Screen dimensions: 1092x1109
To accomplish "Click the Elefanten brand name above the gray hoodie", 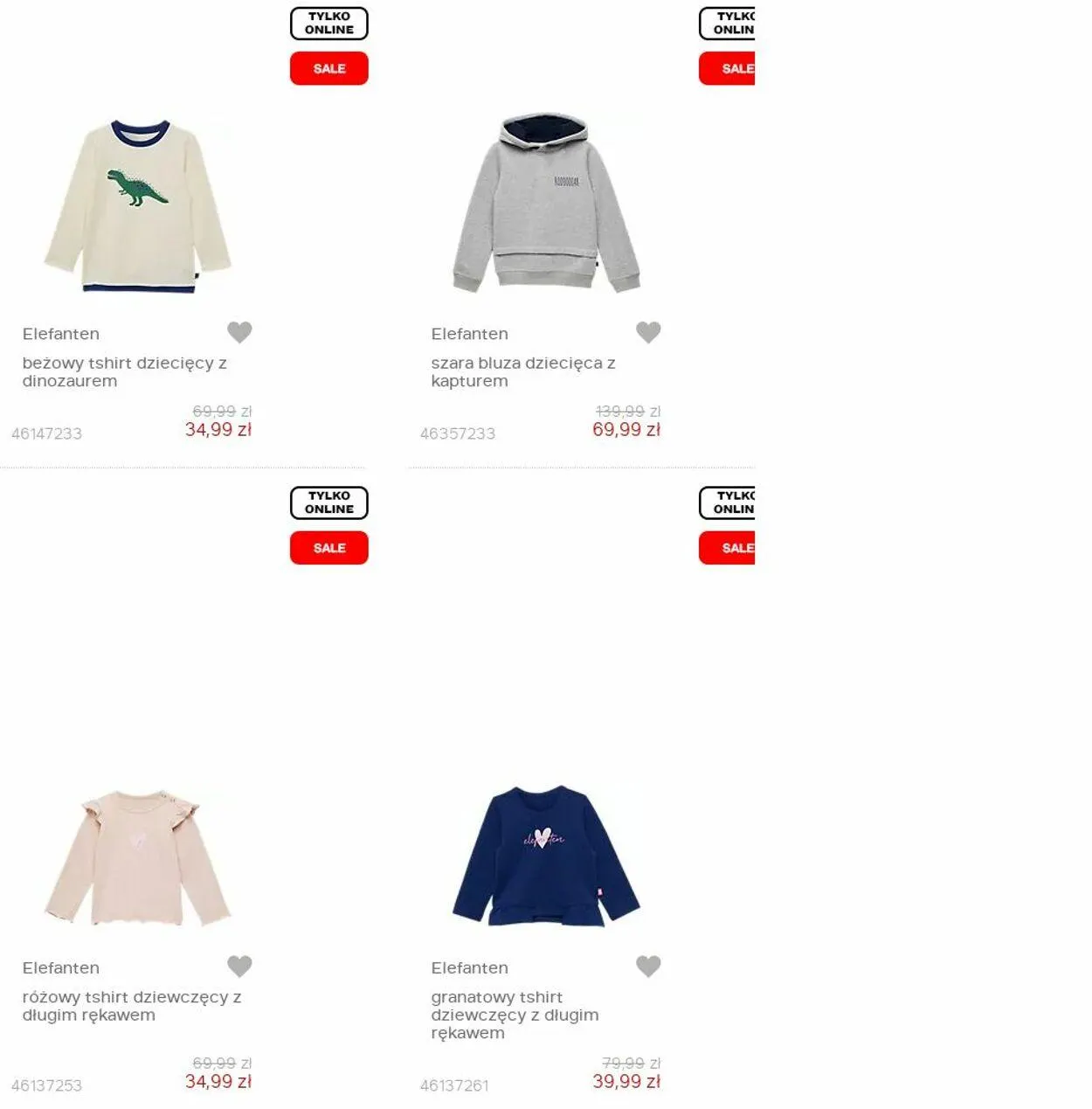I will 470,334.
